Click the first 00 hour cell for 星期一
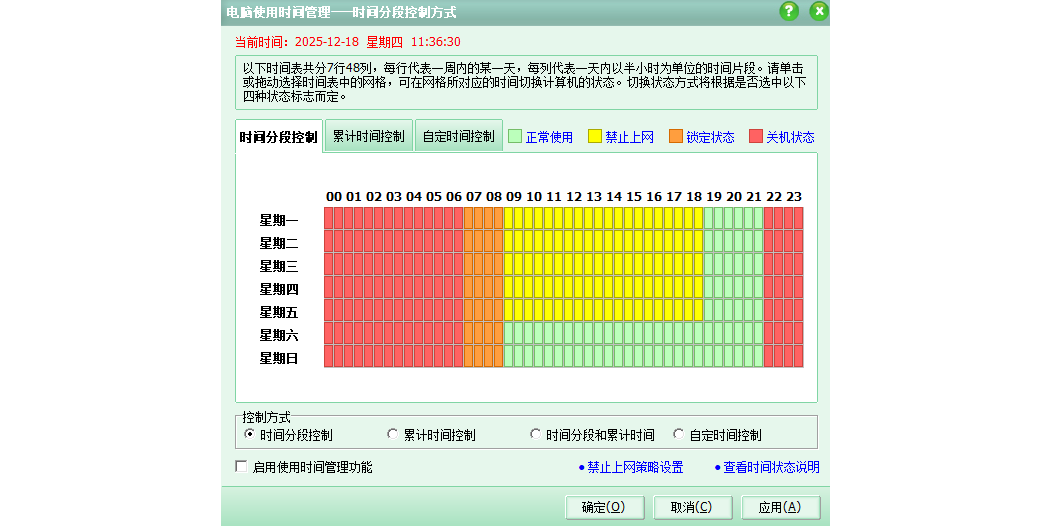 329,218
